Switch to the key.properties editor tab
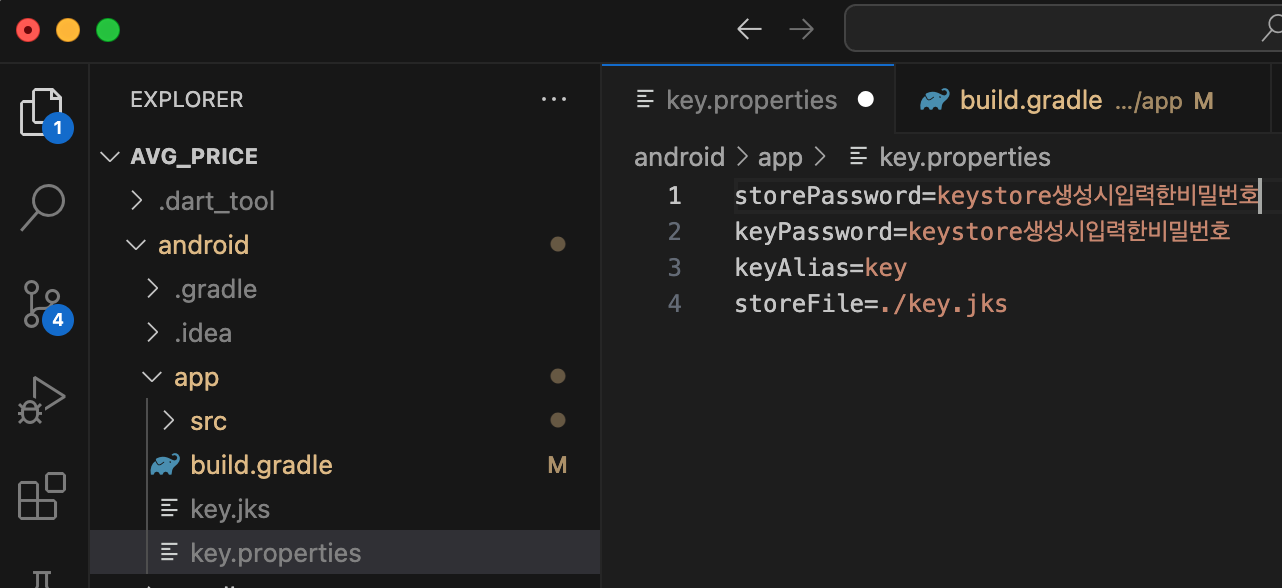 point(748,99)
